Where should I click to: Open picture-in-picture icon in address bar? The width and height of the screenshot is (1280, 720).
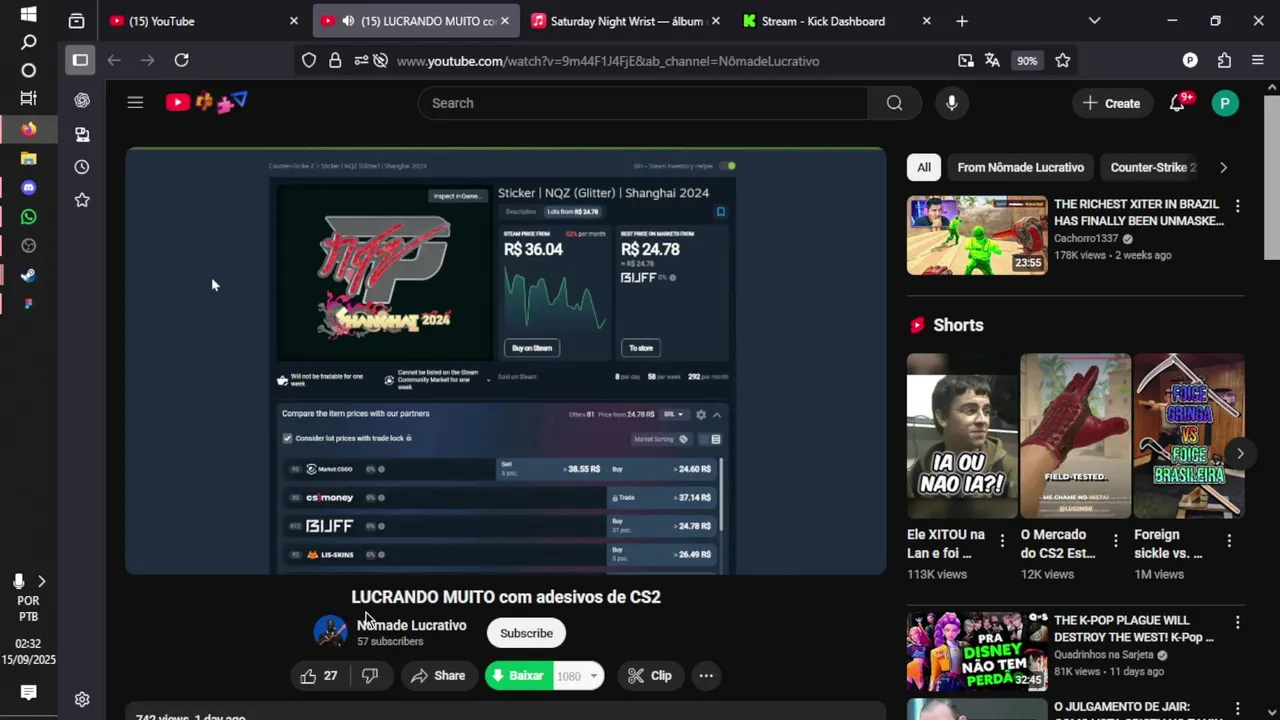965,61
